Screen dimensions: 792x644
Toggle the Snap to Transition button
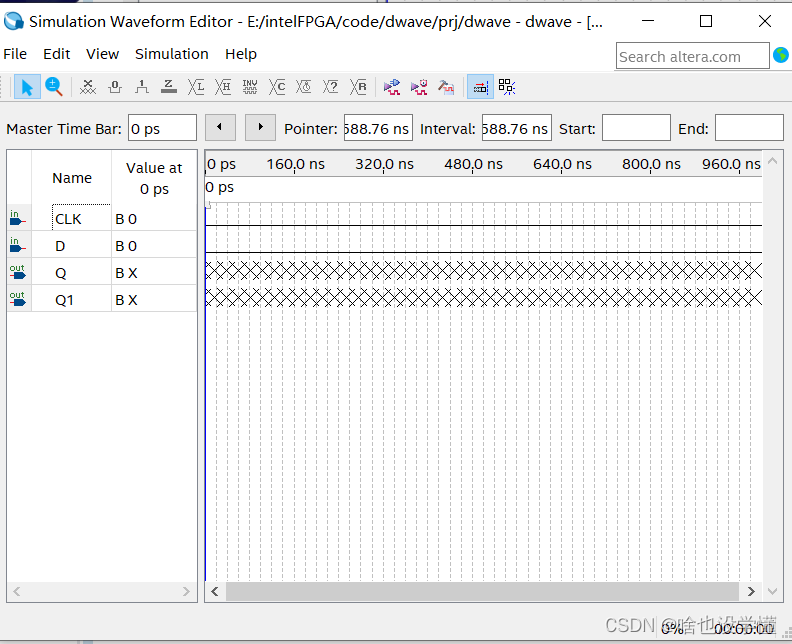point(480,87)
